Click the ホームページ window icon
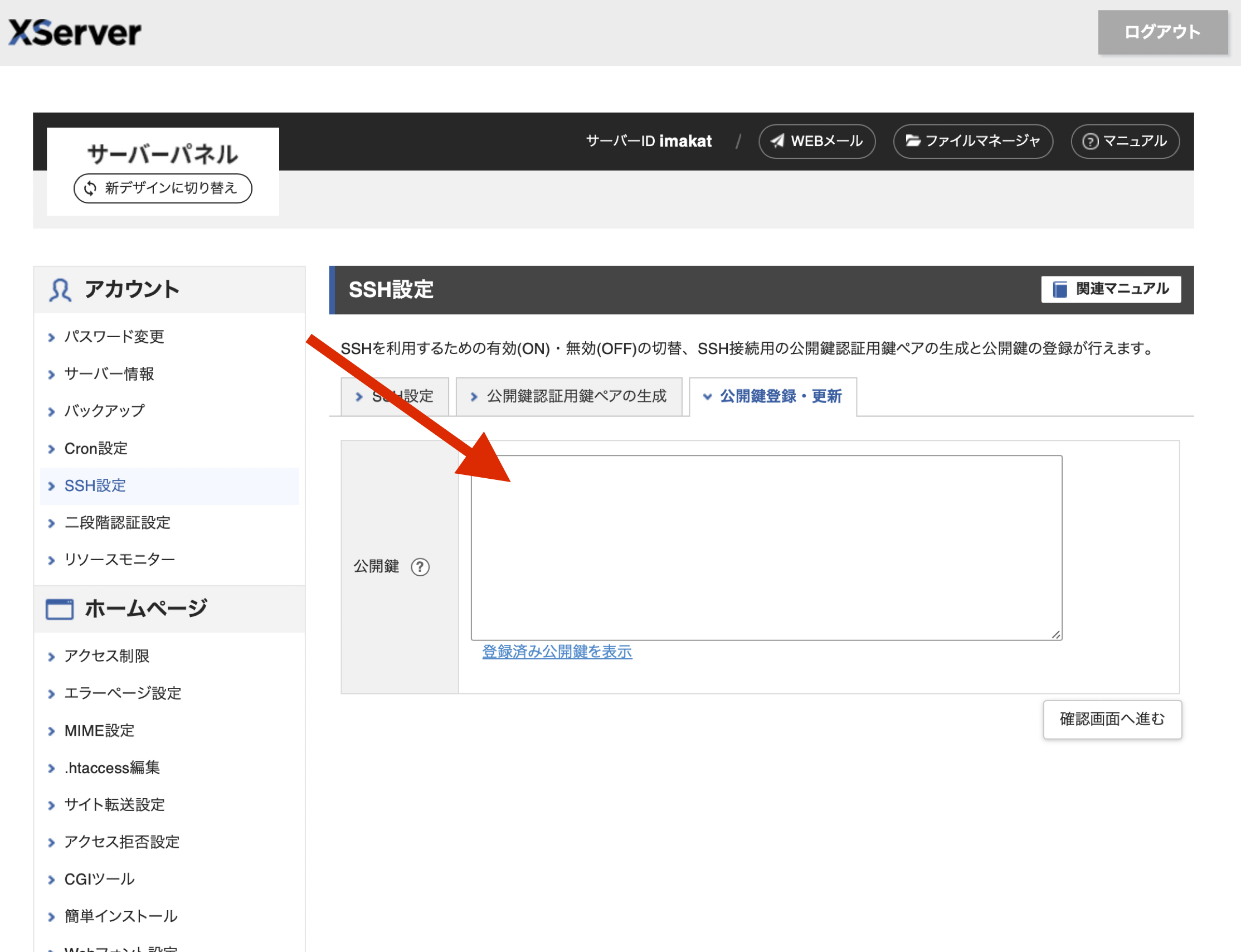The width and height of the screenshot is (1241, 952). [60, 609]
